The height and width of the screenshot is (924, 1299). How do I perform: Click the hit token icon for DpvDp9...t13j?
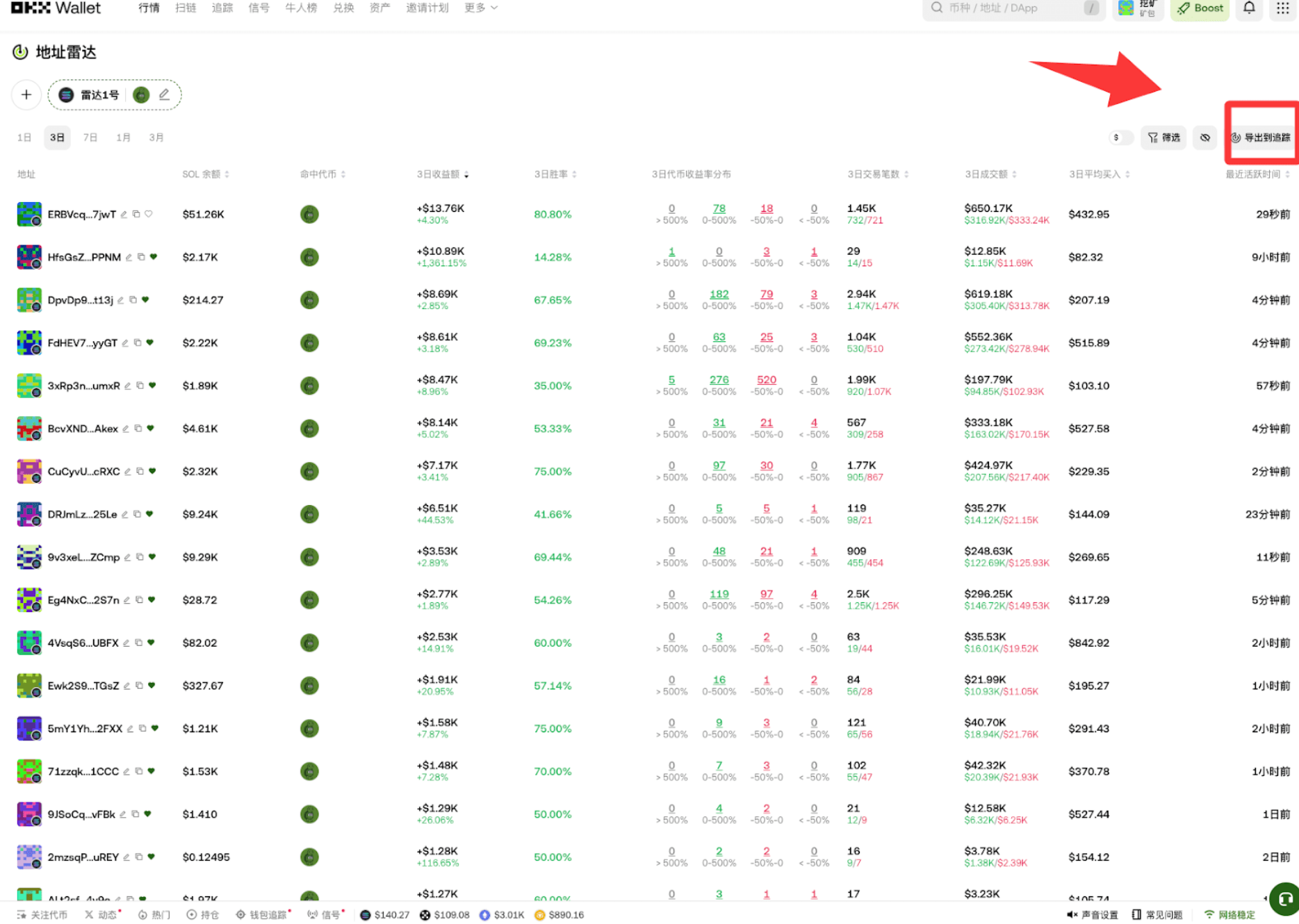(x=309, y=300)
